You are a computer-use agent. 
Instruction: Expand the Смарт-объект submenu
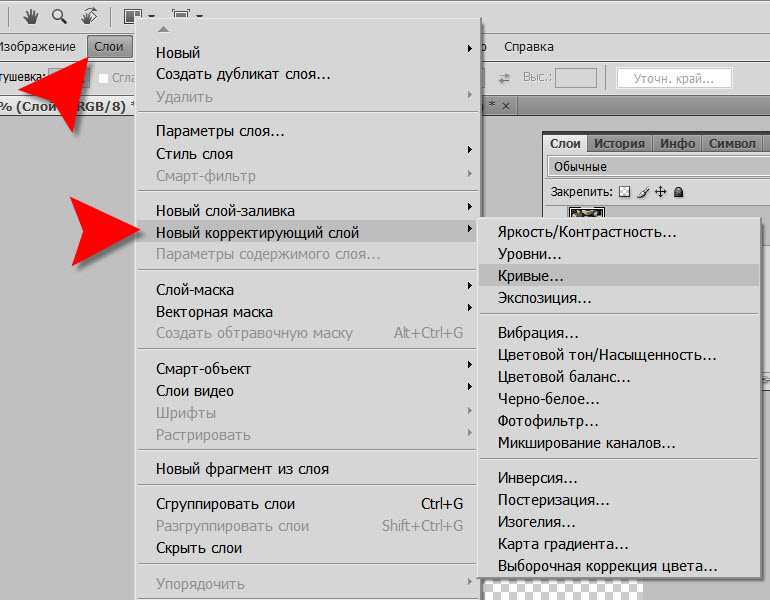click(x=307, y=369)
